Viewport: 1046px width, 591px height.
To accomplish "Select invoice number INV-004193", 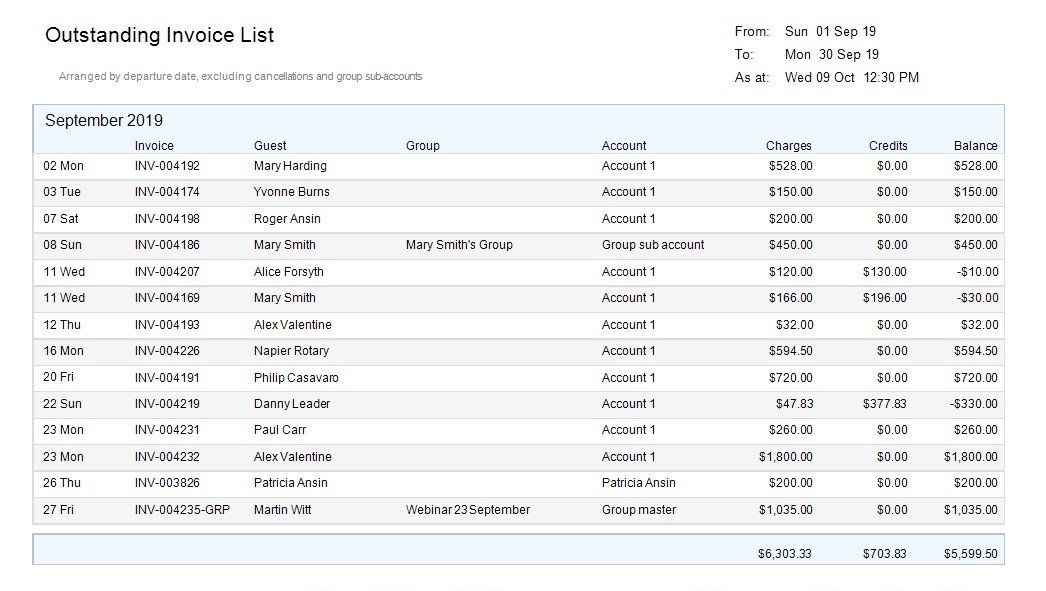I will point(167,325).
